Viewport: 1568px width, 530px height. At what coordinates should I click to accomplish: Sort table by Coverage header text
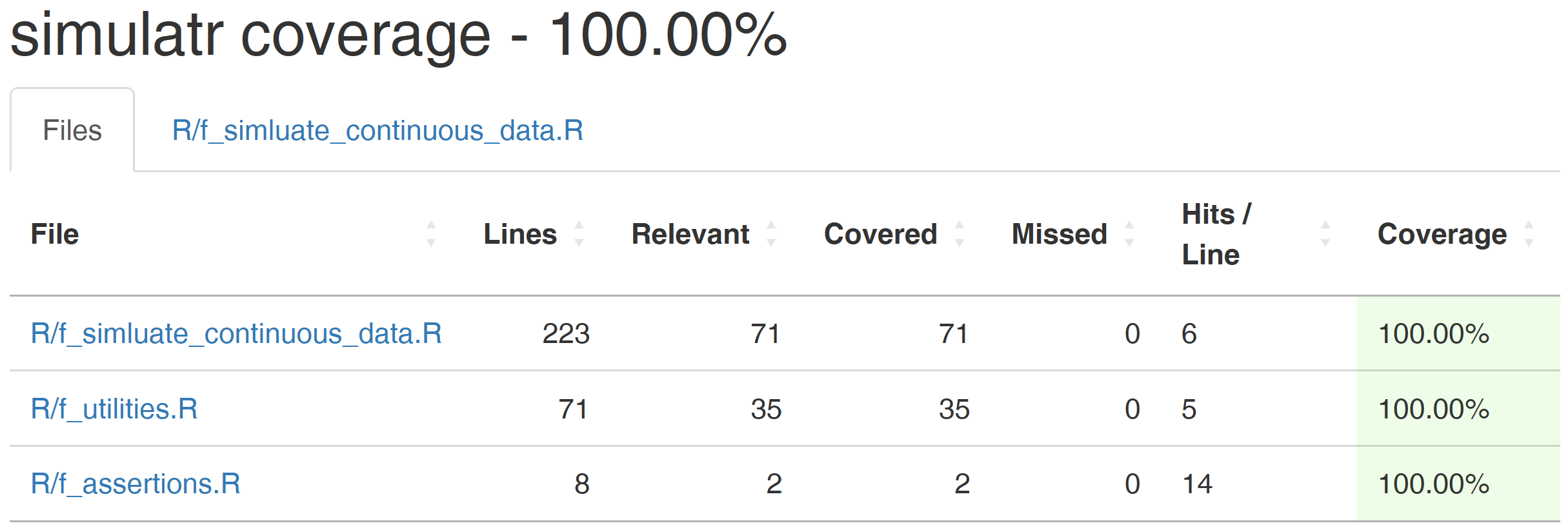pos(1442,234)
